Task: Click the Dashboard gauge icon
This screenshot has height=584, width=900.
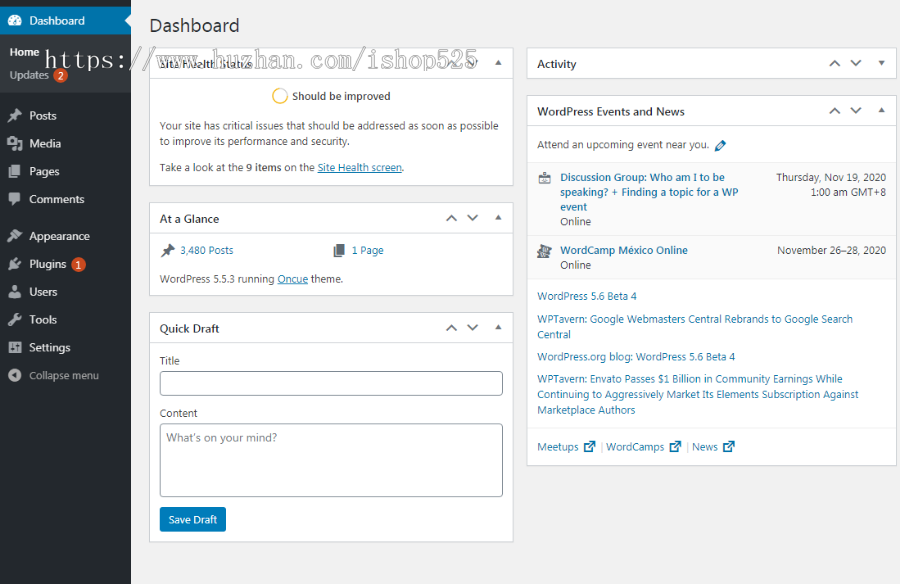Action: click(x=15, y=21)
